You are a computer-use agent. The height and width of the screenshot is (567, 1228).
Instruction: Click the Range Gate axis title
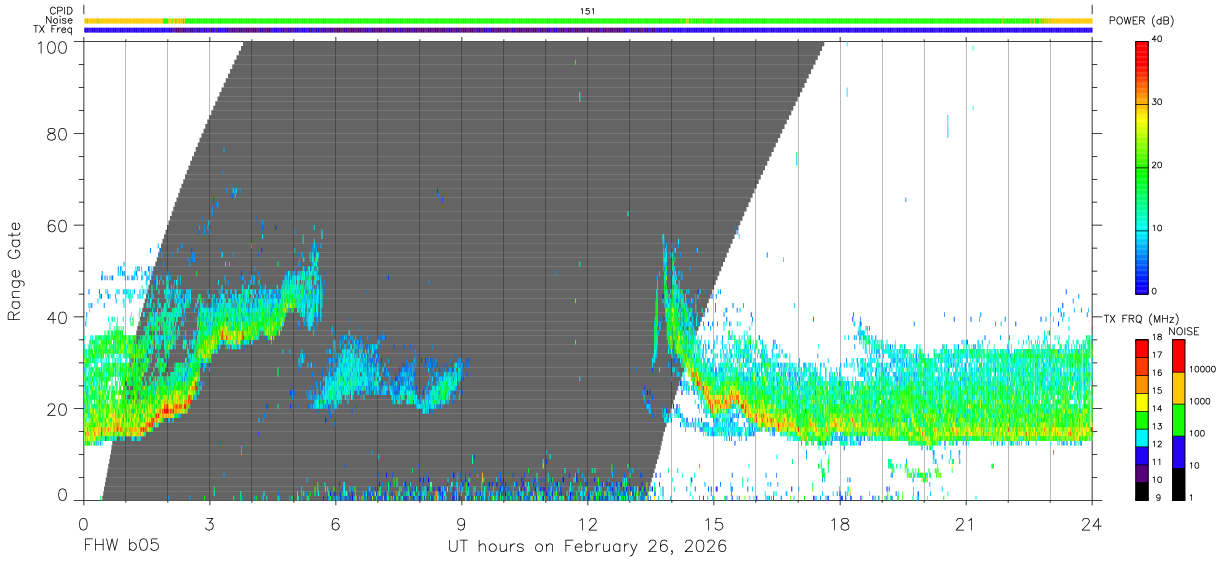coord(16,271)
